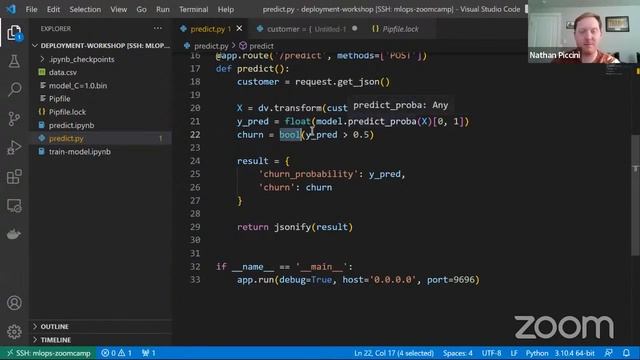Open the Edit menu
Viewport: 640px width, 360px height.
coord(53,9)
